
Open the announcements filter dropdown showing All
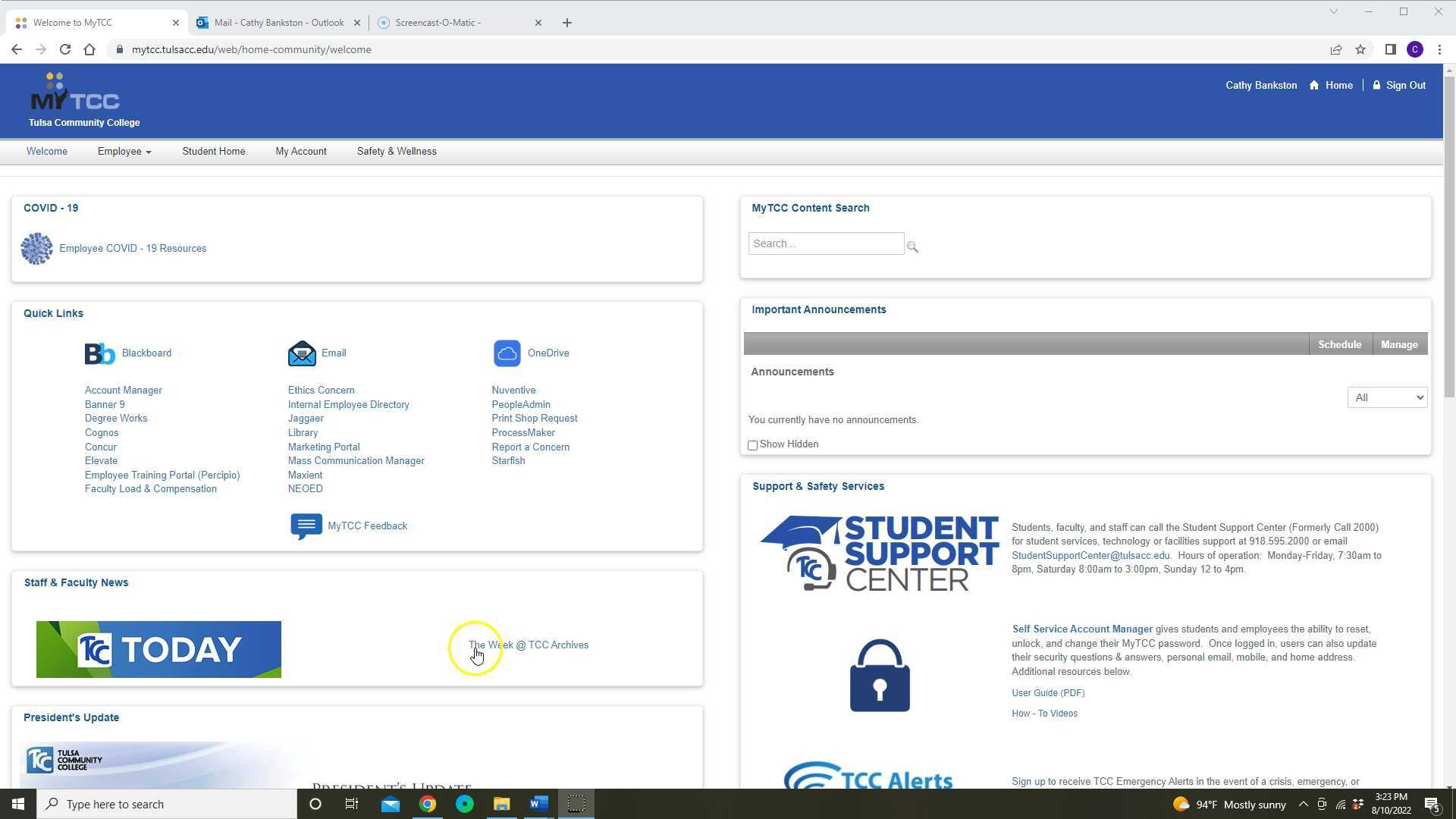1387,397
